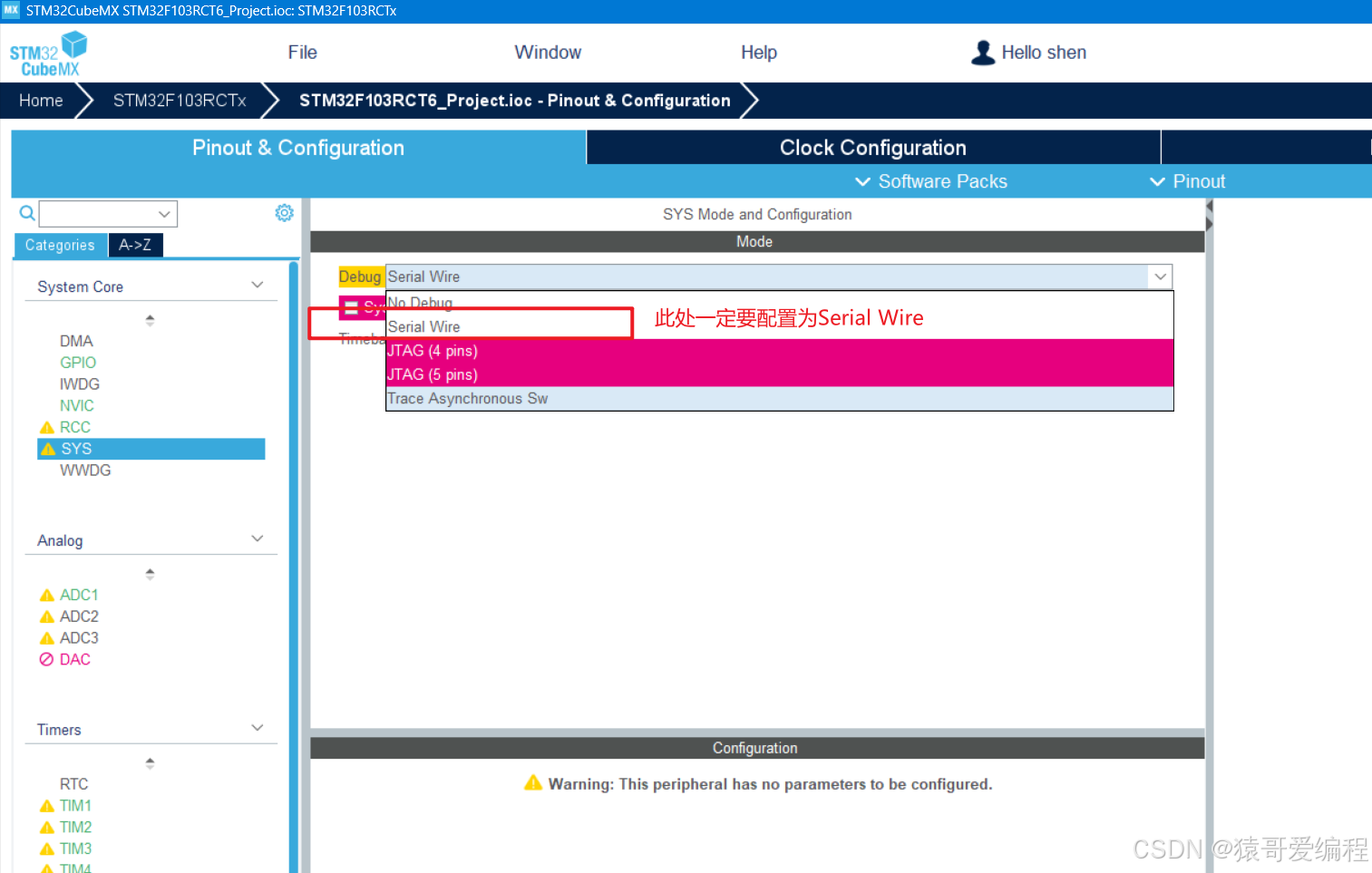Click Hello shen account link
Screen dimensions: 1372x873
pos(1044,53)
